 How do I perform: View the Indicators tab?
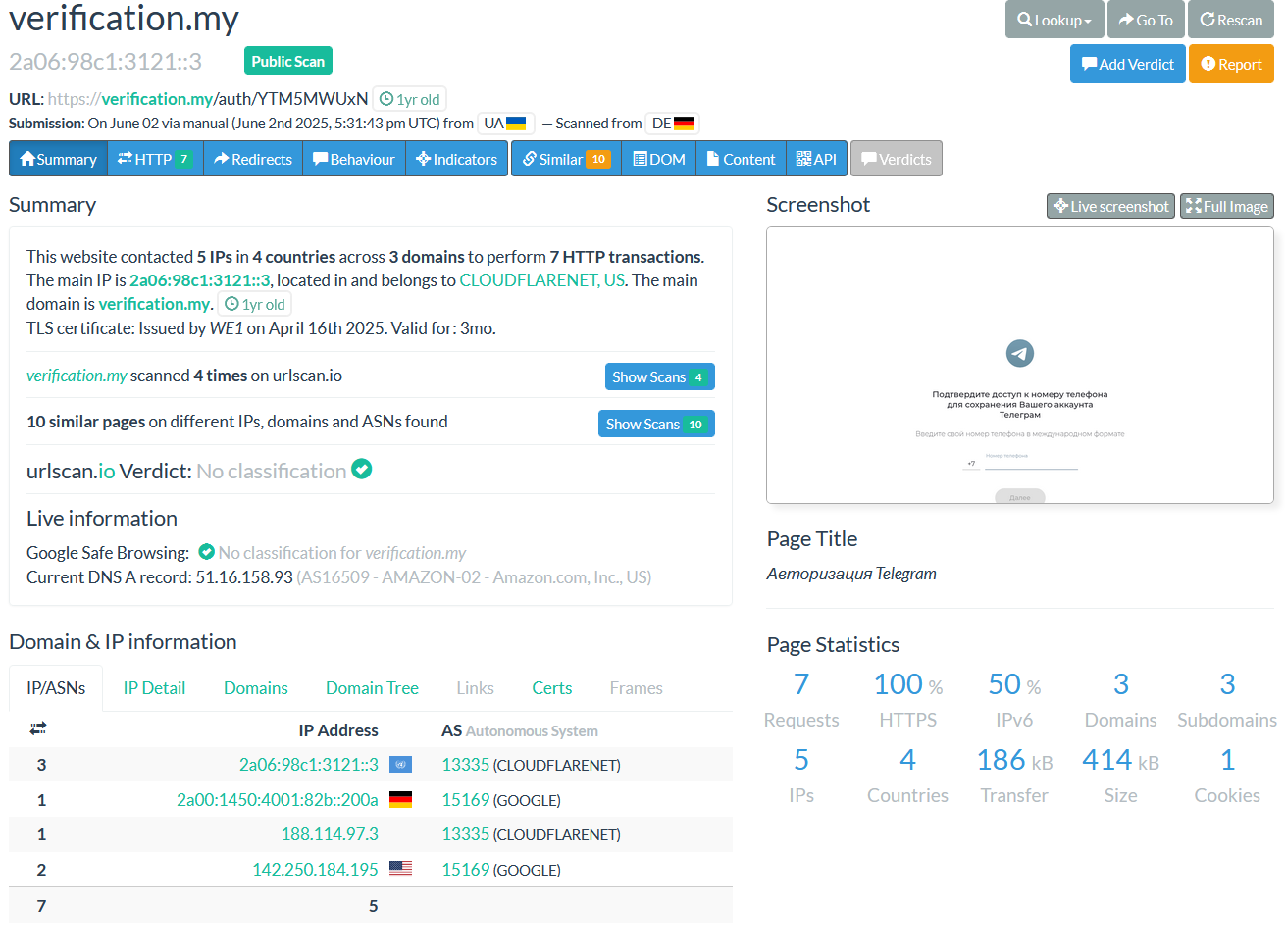457,159
